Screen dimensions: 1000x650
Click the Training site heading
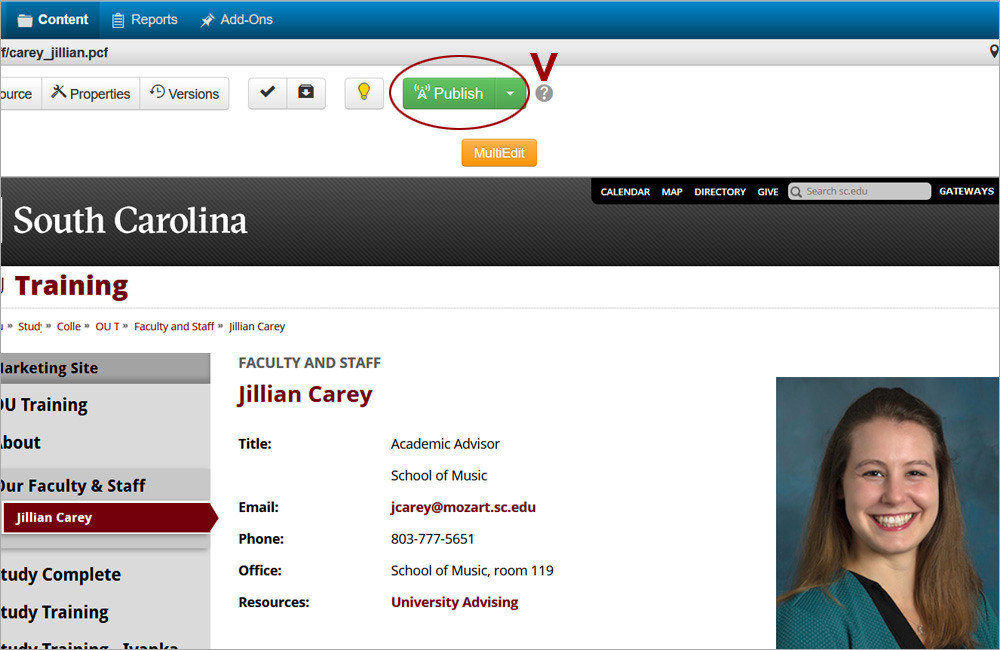point(71,286)
